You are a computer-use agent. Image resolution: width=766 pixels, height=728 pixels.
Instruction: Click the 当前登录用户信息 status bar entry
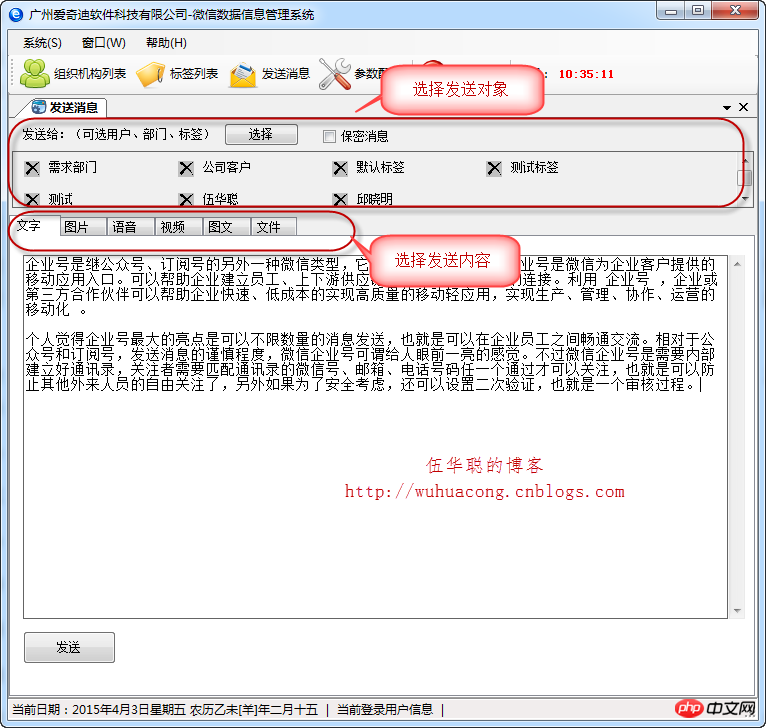click(385, 709)
